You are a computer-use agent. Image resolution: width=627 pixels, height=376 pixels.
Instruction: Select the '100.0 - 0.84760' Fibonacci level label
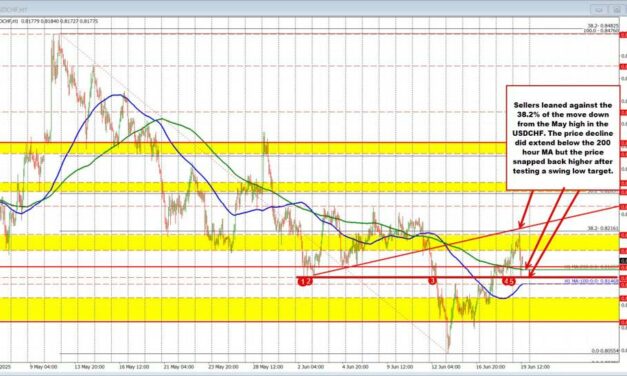pos(602,30)
